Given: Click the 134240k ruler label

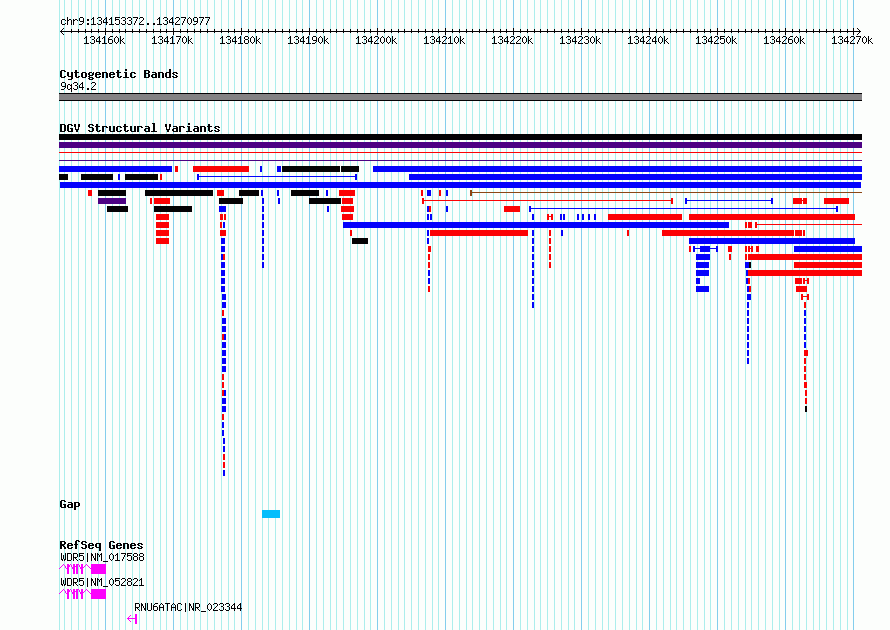Looking at the screenshot, I should [648, 41].
